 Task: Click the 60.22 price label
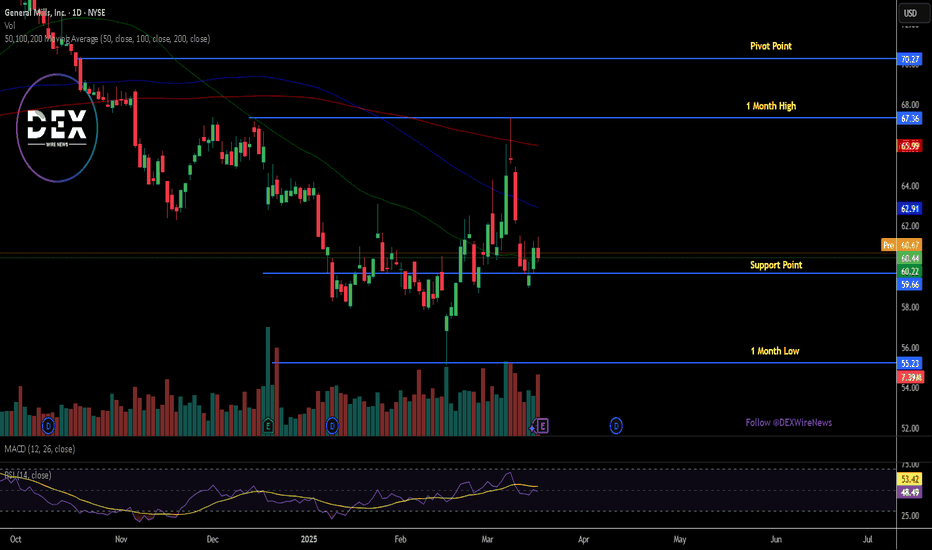(910, 271)
